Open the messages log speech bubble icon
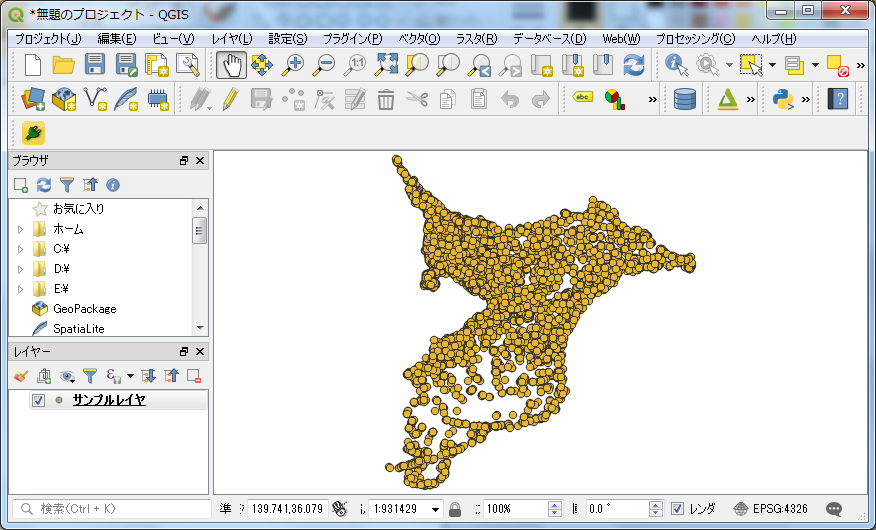This screenshot has height=530, width=876. pos(834,509)
